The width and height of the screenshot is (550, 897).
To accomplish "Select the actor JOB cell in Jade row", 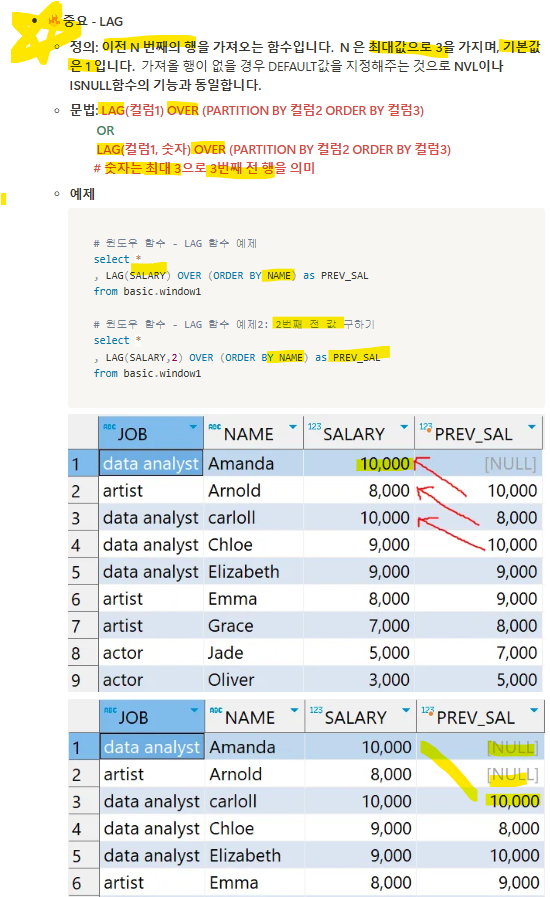I will pyautogui.click(x=151, y=653).
